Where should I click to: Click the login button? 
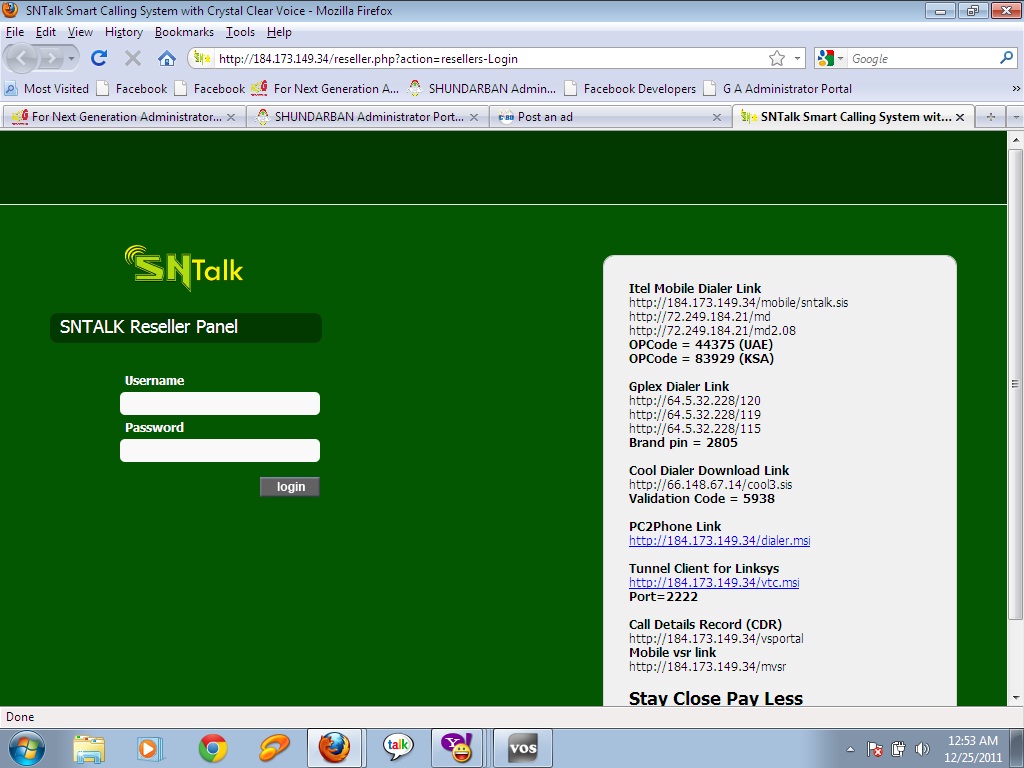pos(290,487)
